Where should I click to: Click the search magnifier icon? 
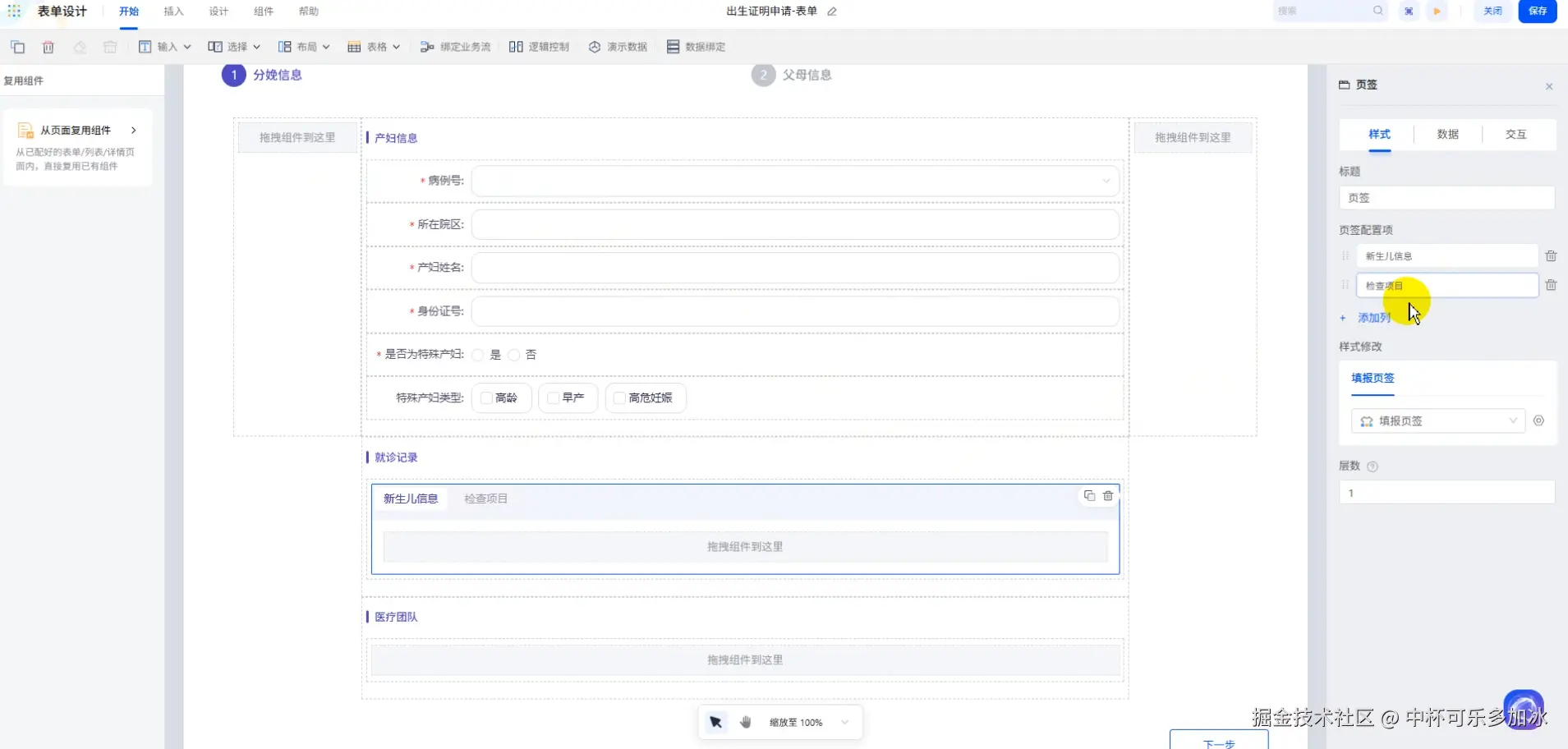(1377, 11)
